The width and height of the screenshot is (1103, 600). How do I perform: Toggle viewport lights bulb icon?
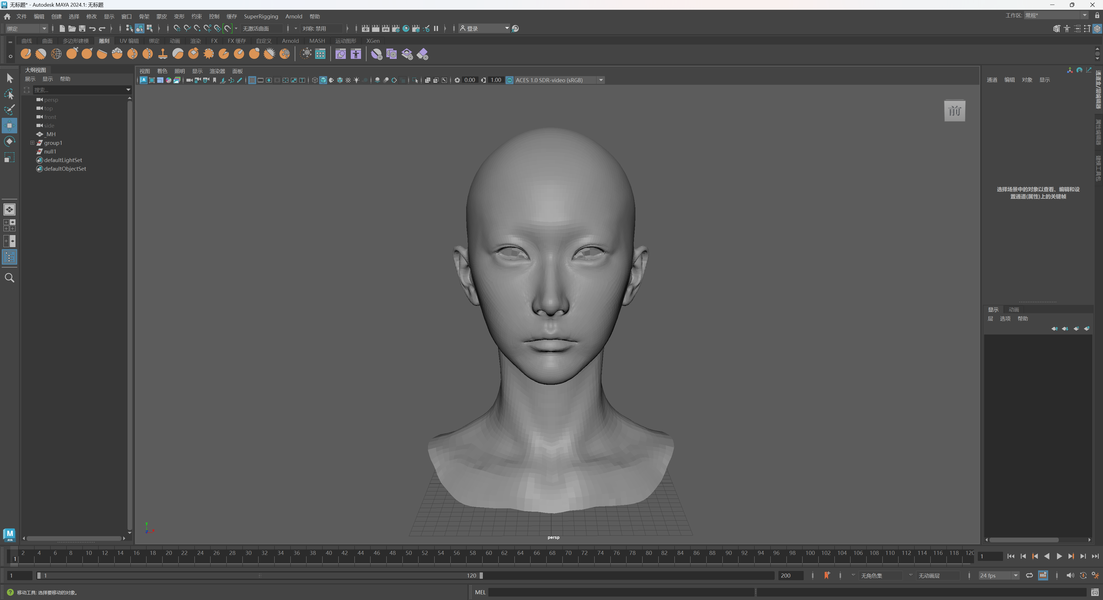pyautogui.click(x=356, y=80)
